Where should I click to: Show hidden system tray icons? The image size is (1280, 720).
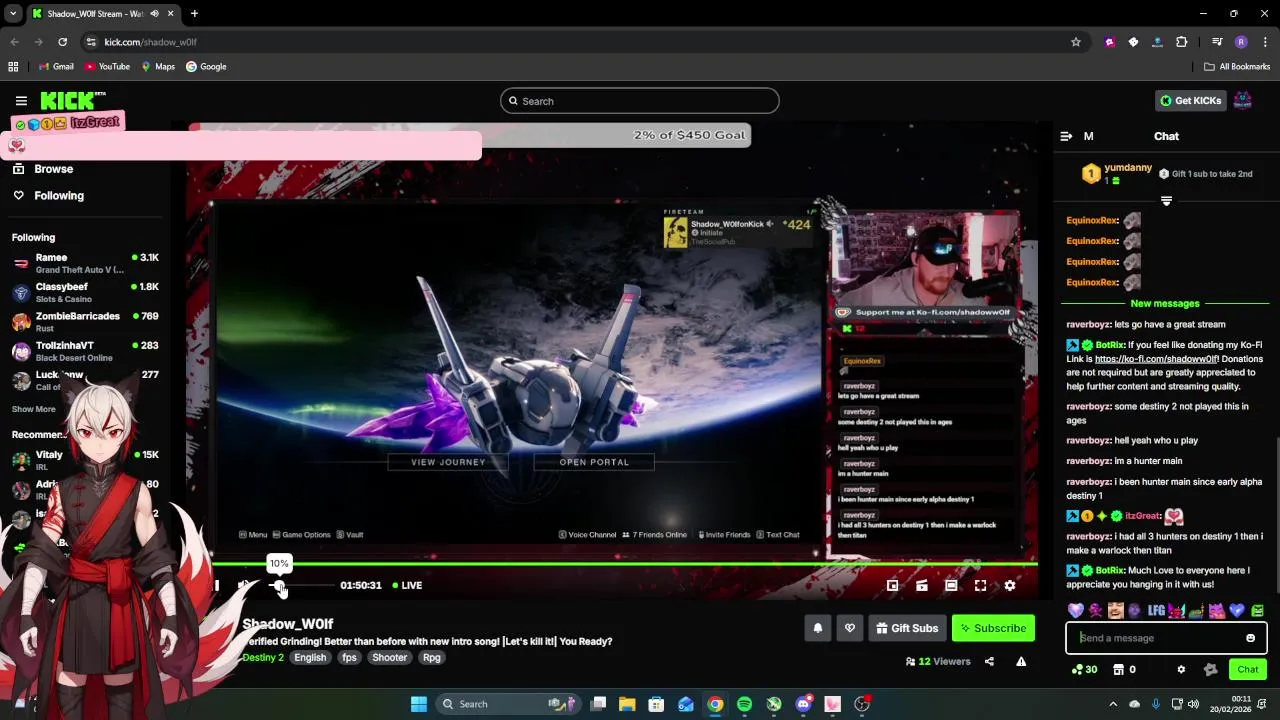click(1113, 704)
